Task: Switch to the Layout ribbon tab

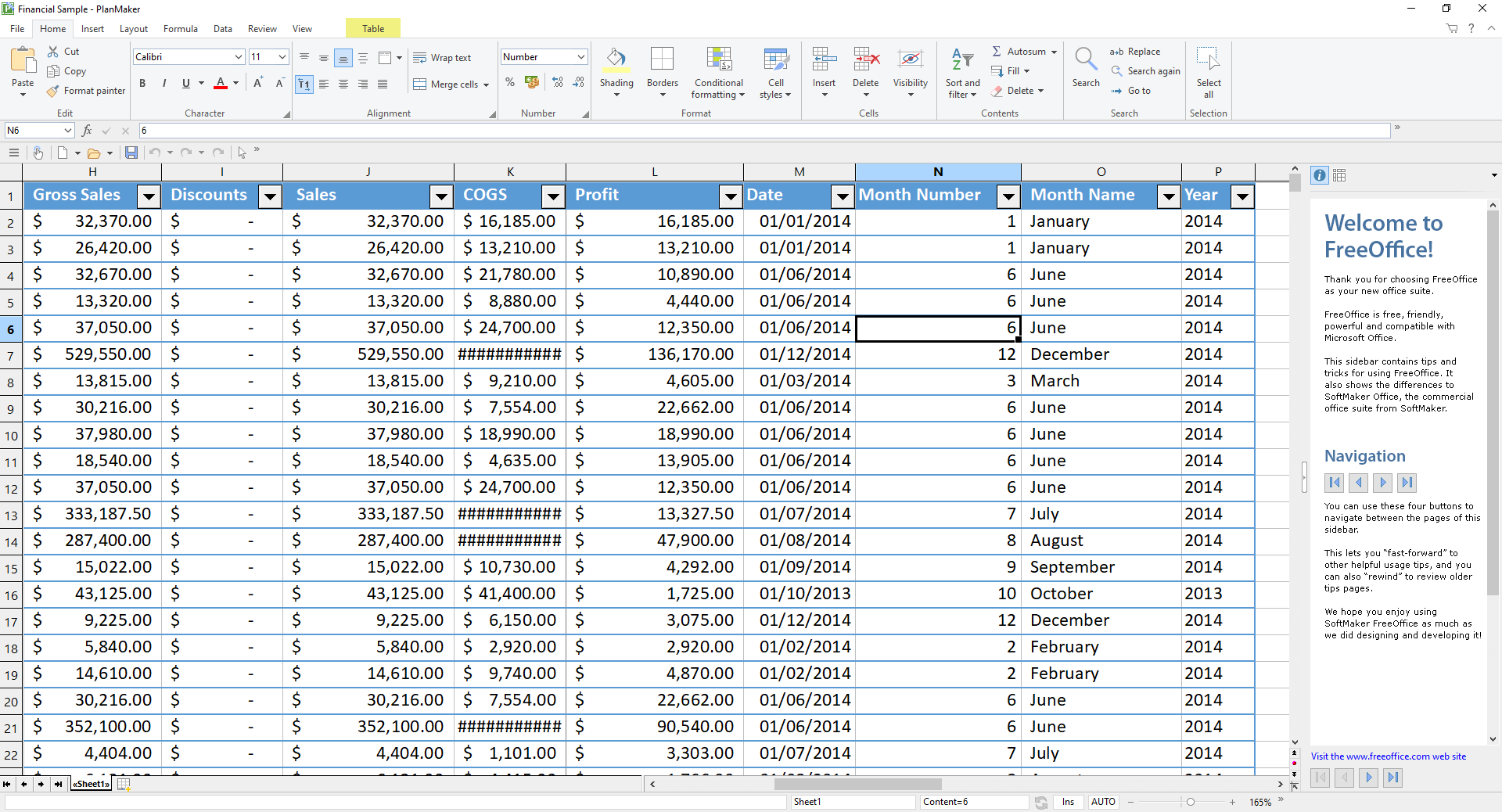Action: click(134, 29)
